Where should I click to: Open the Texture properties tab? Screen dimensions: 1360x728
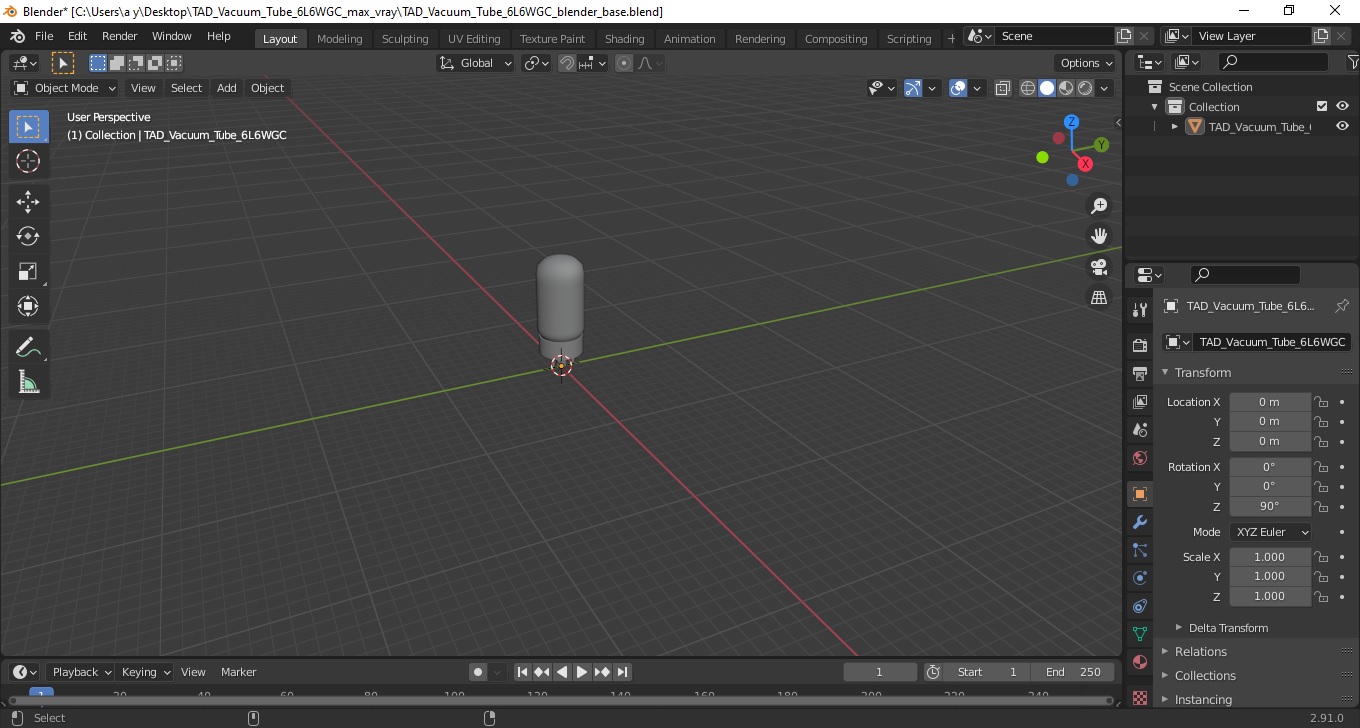[1139, 697]
